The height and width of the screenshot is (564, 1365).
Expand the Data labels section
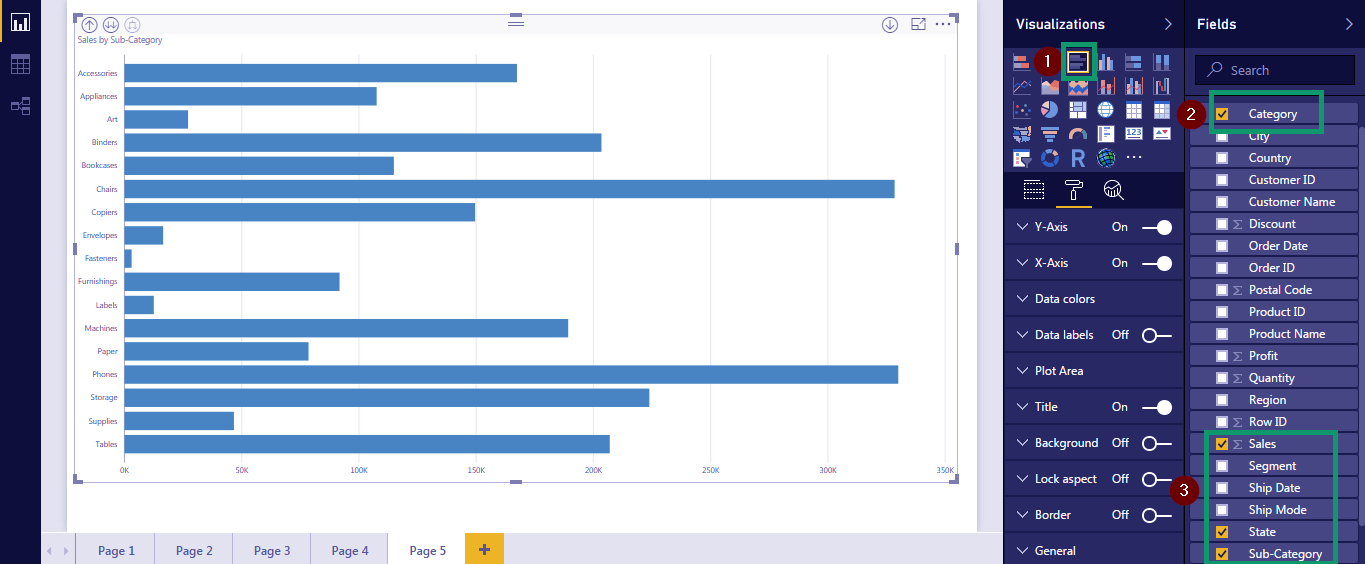click(x=1022, y=335)
